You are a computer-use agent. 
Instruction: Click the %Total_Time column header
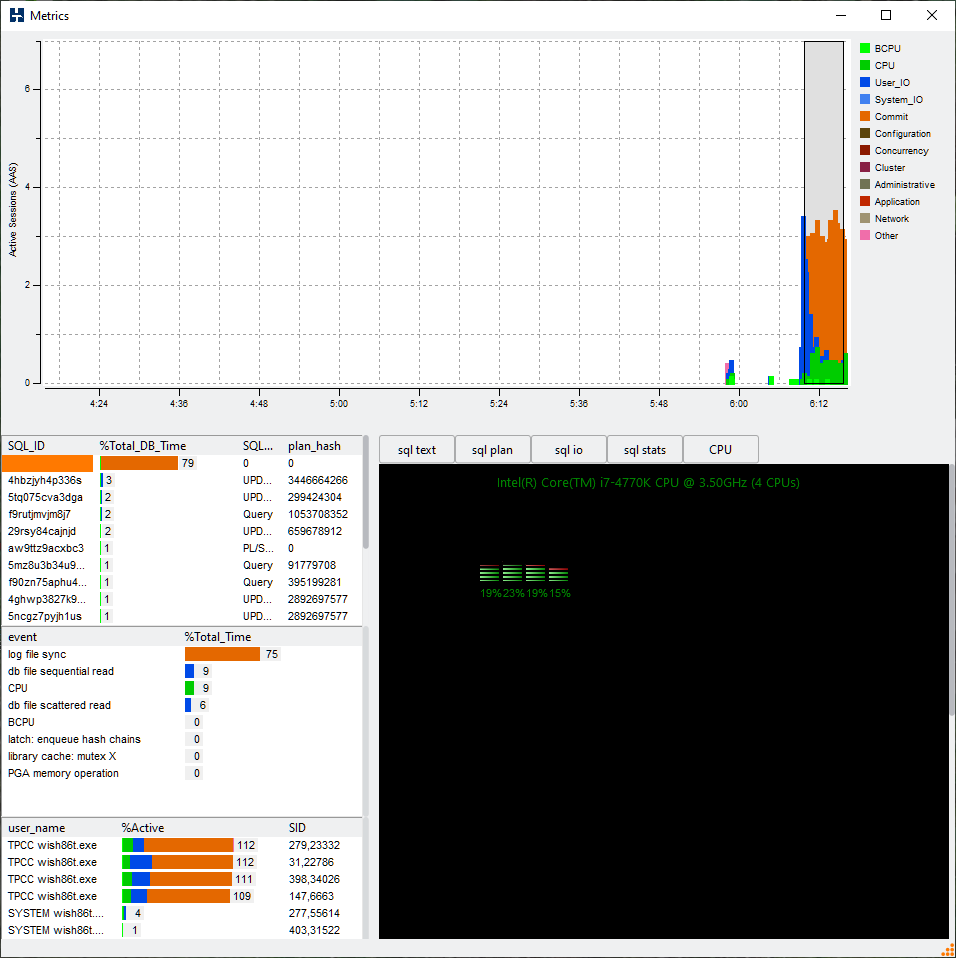tap(218, 637)
